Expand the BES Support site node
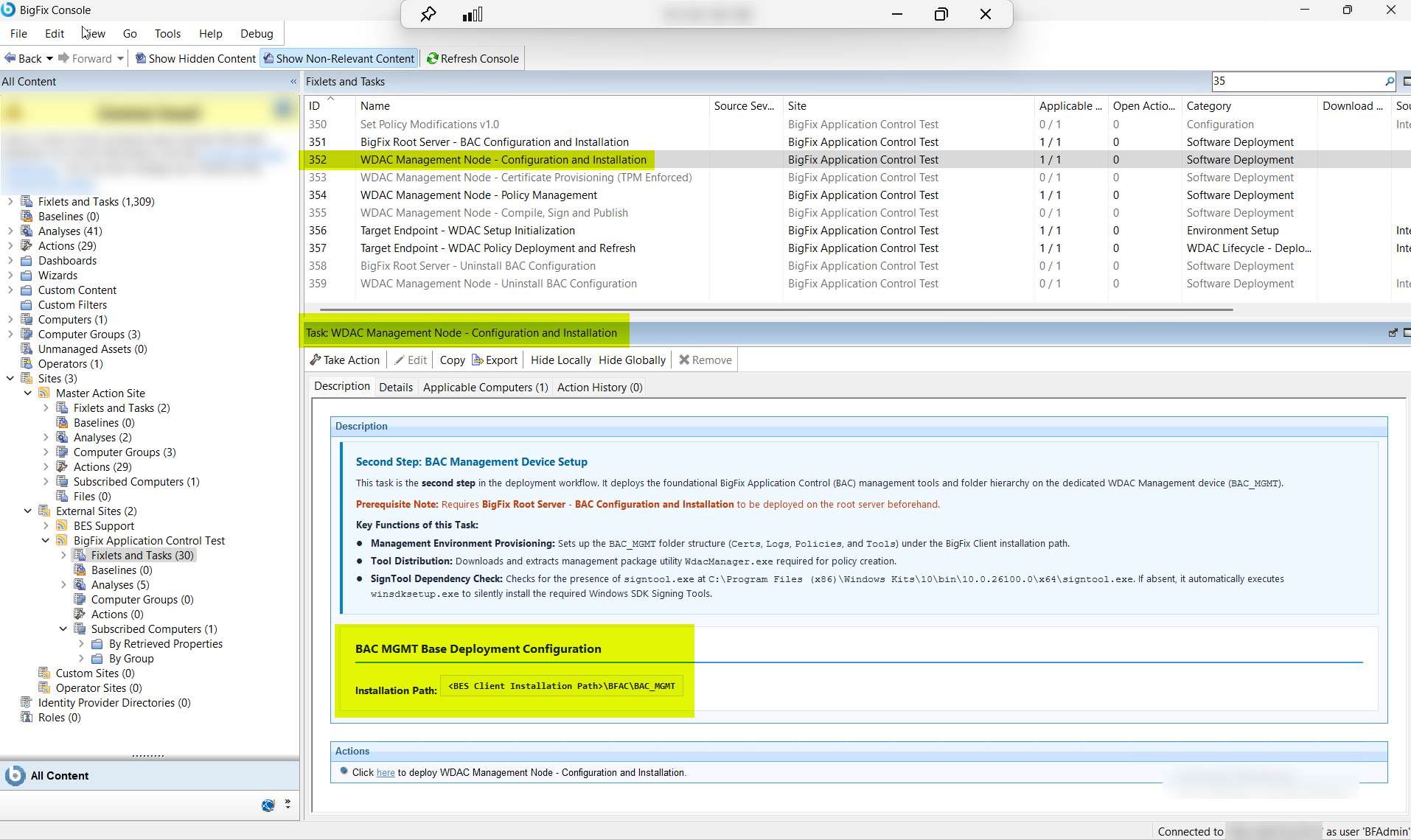Image resolution: width=1411 pixels, height=840 pixels. (46, 526)
